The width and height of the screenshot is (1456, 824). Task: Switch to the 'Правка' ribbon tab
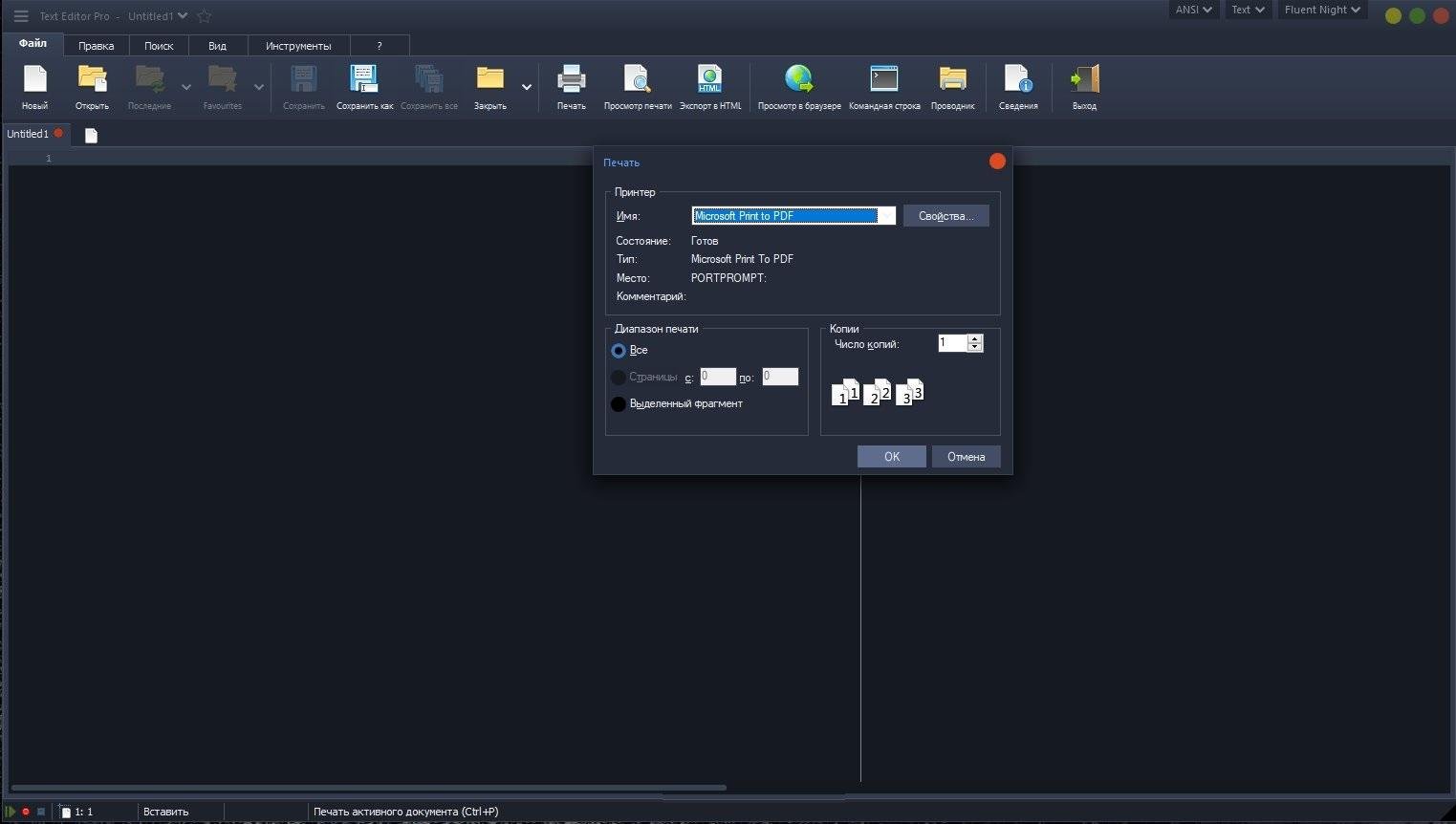tap(96, 46)
